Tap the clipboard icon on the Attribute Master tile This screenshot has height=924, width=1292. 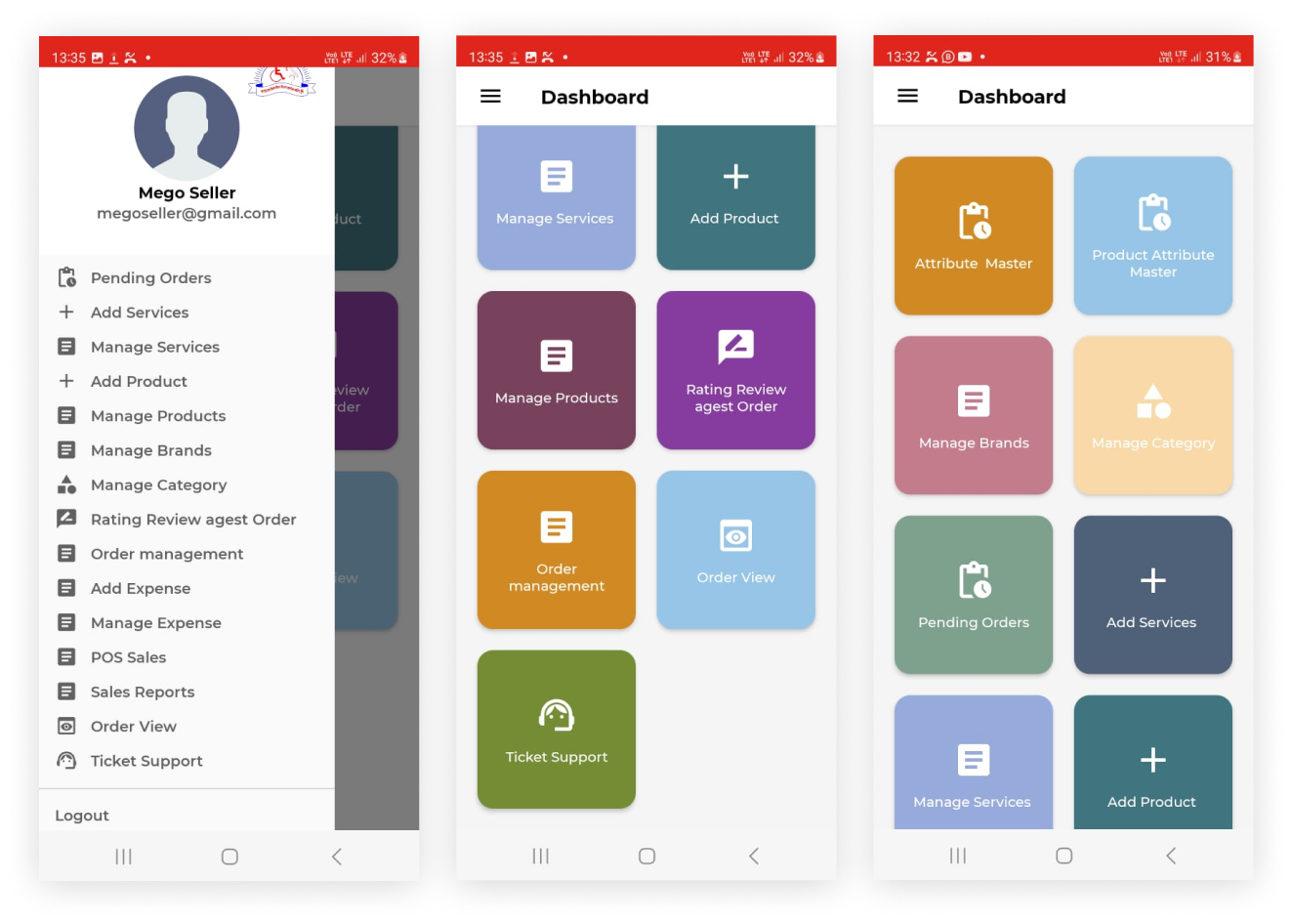click(974, 221)
